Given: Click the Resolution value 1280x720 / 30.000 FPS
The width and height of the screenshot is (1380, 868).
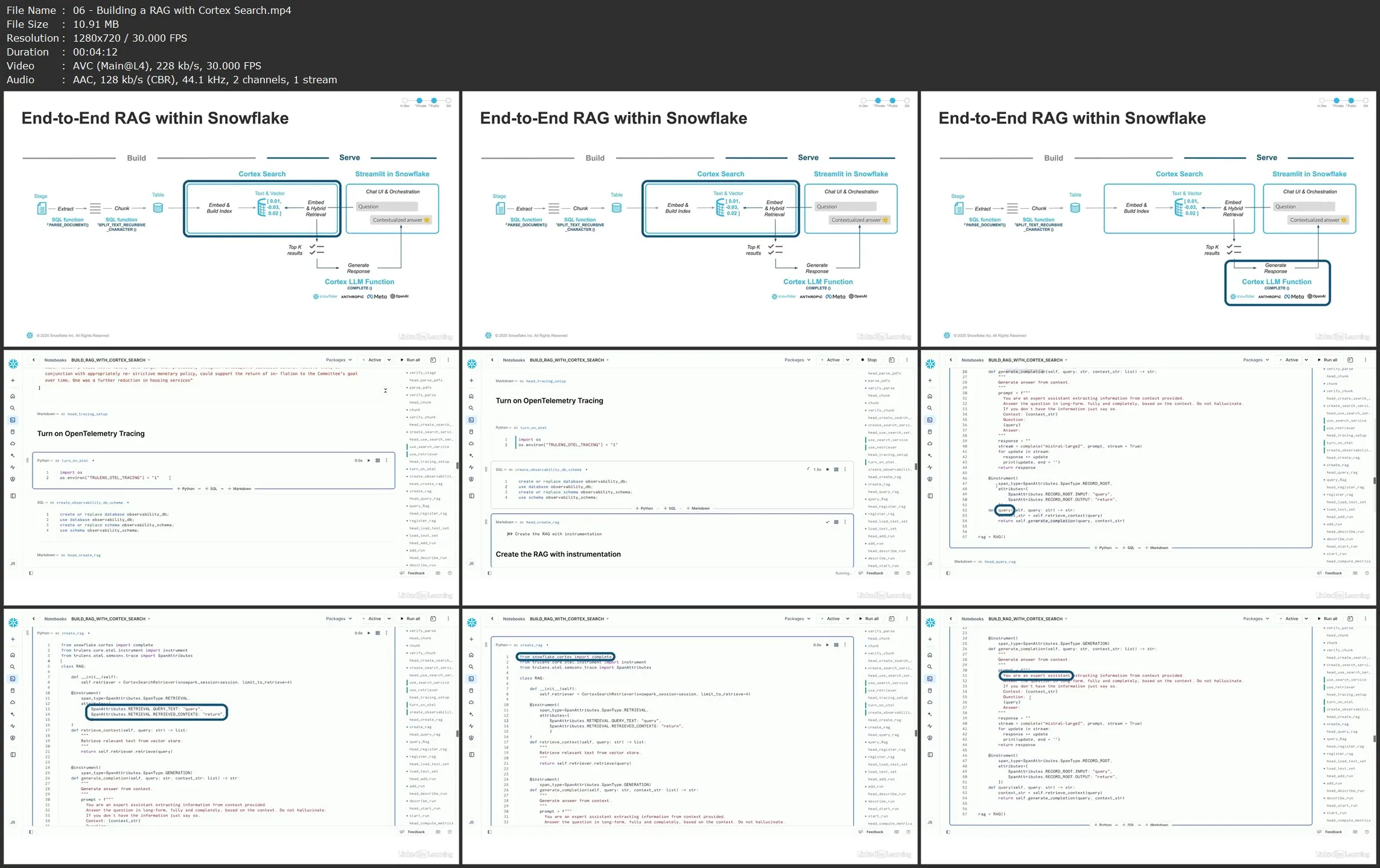Looking at the screenshot, I should point(130,38).
